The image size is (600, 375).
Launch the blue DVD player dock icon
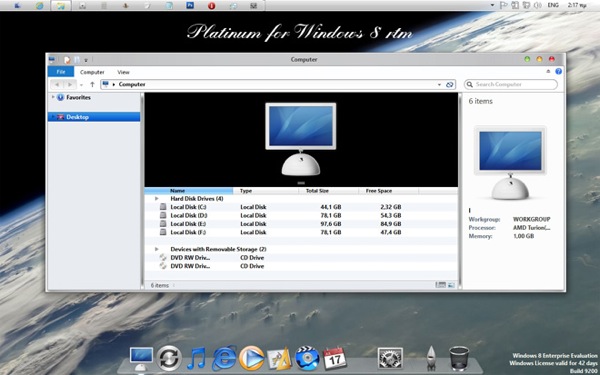(x=307, y=359)
